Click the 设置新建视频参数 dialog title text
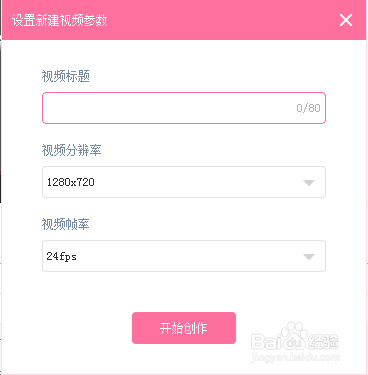 (60, 20)
